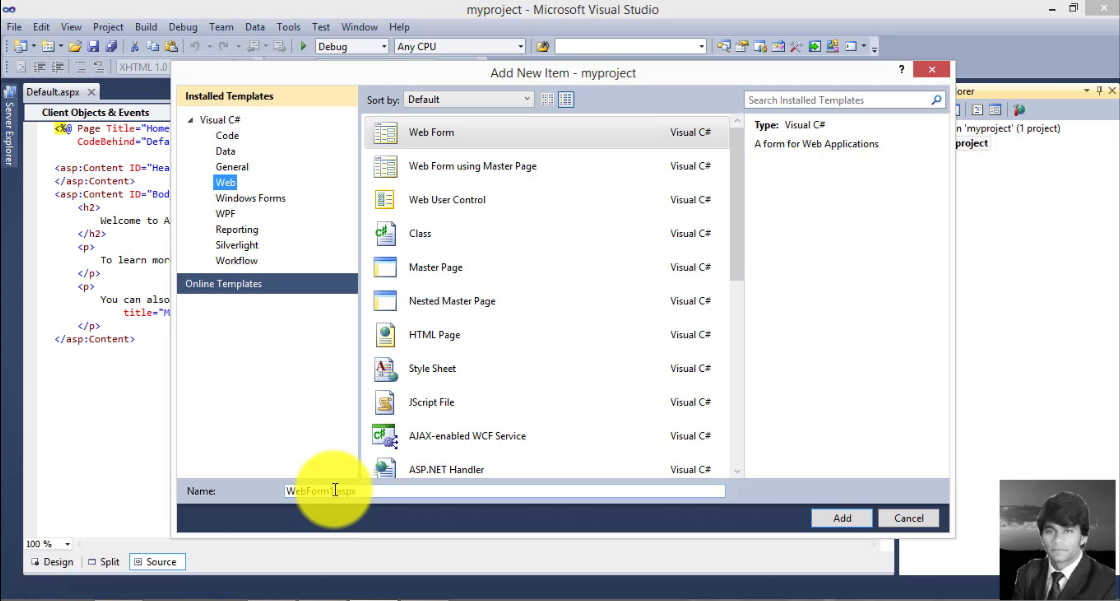Open the New Project icon dropdown arrow
Viewport: 1120px width, 601px height.
coord(34,46)
